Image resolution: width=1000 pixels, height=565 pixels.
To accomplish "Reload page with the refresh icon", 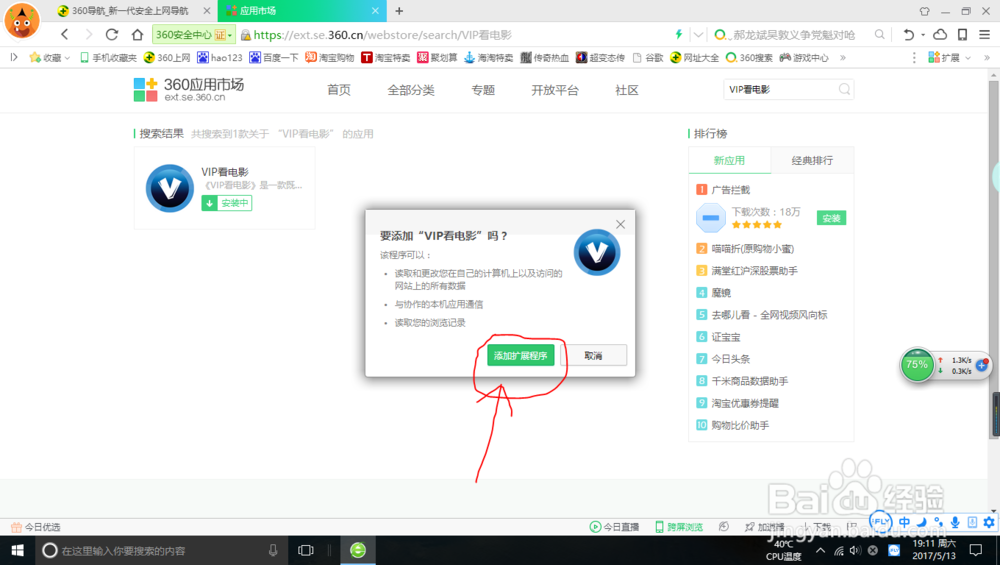I will coord(112,34).
